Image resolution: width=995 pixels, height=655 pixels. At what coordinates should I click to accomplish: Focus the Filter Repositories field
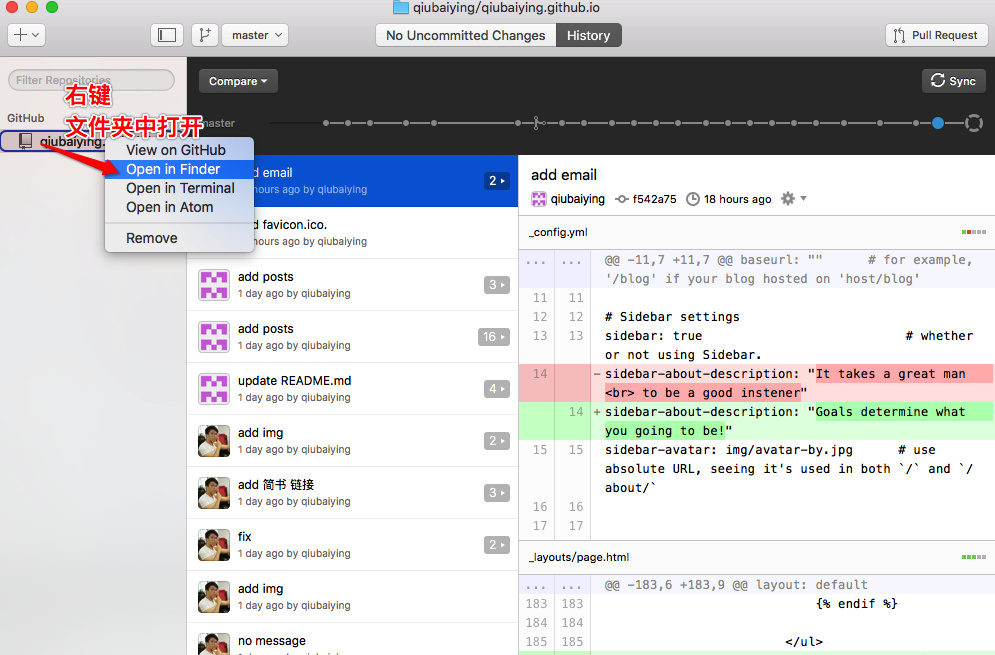[x=91, y=80]
